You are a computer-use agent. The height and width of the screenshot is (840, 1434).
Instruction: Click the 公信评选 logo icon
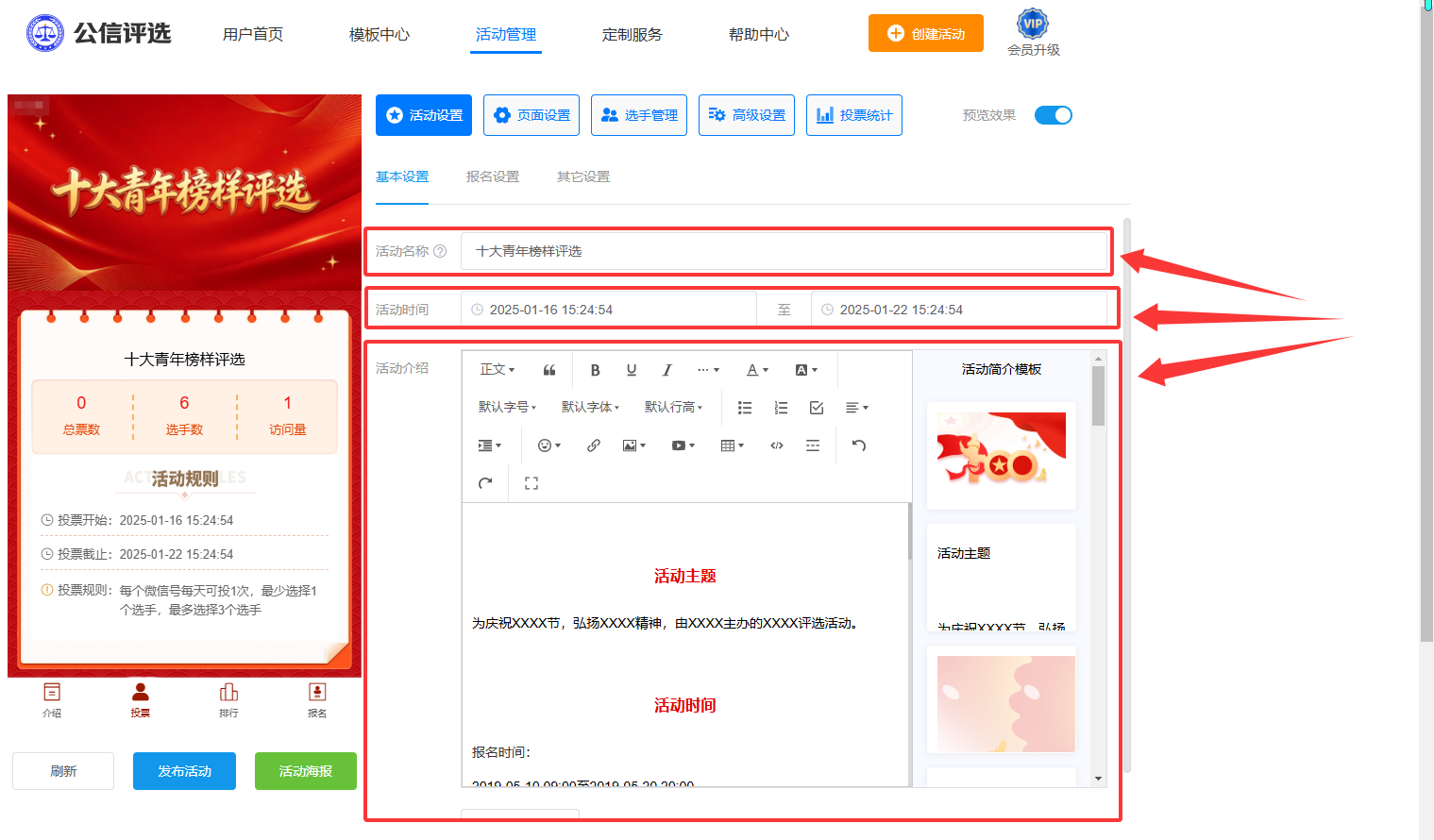(45, 33)
